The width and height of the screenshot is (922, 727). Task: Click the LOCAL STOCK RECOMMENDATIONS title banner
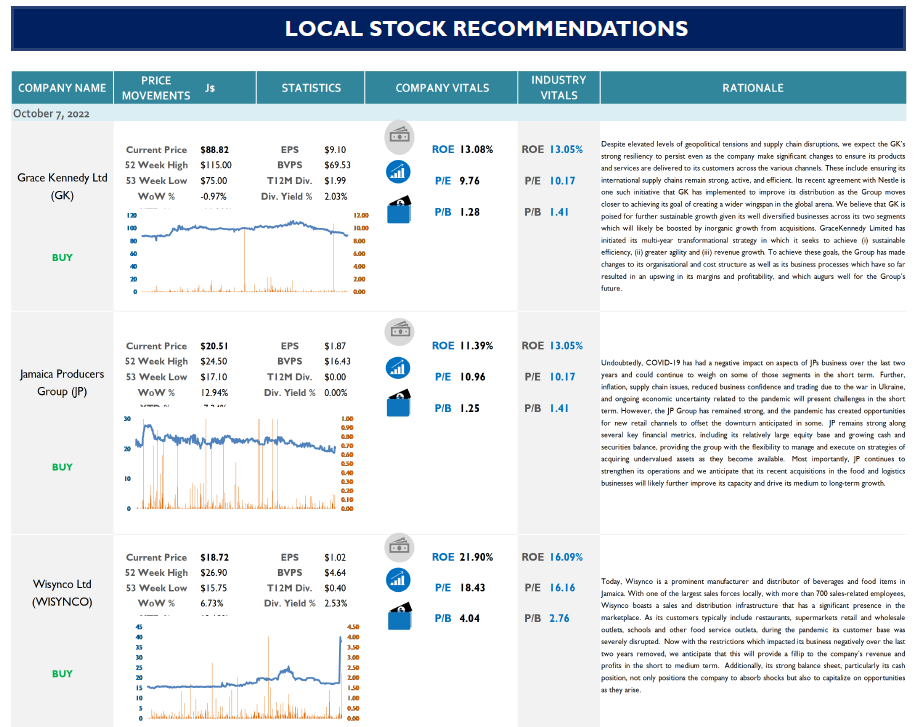point(459,29)
